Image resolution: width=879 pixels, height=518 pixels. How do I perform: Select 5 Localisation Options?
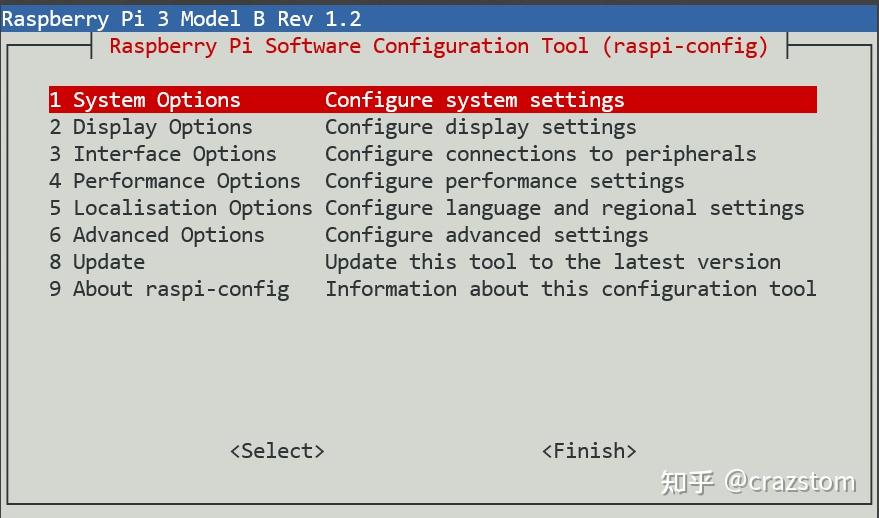(181, 208)
